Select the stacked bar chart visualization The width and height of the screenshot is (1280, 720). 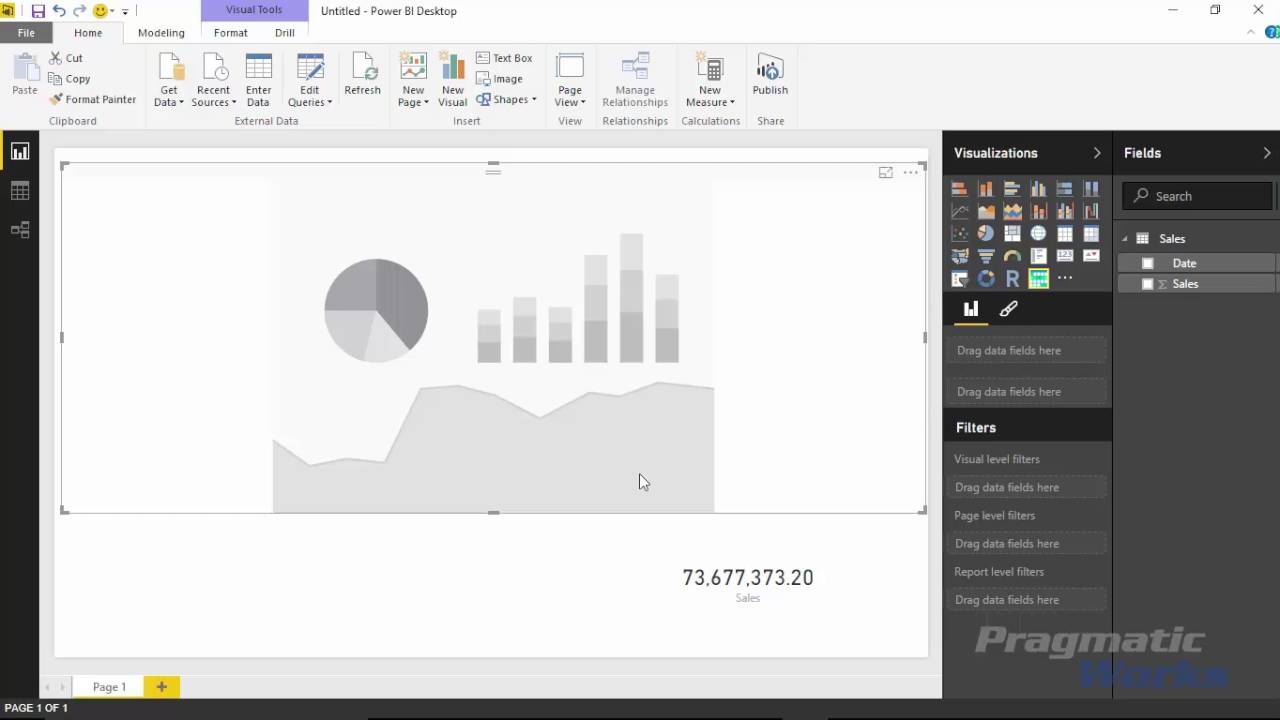click(960, 188)
